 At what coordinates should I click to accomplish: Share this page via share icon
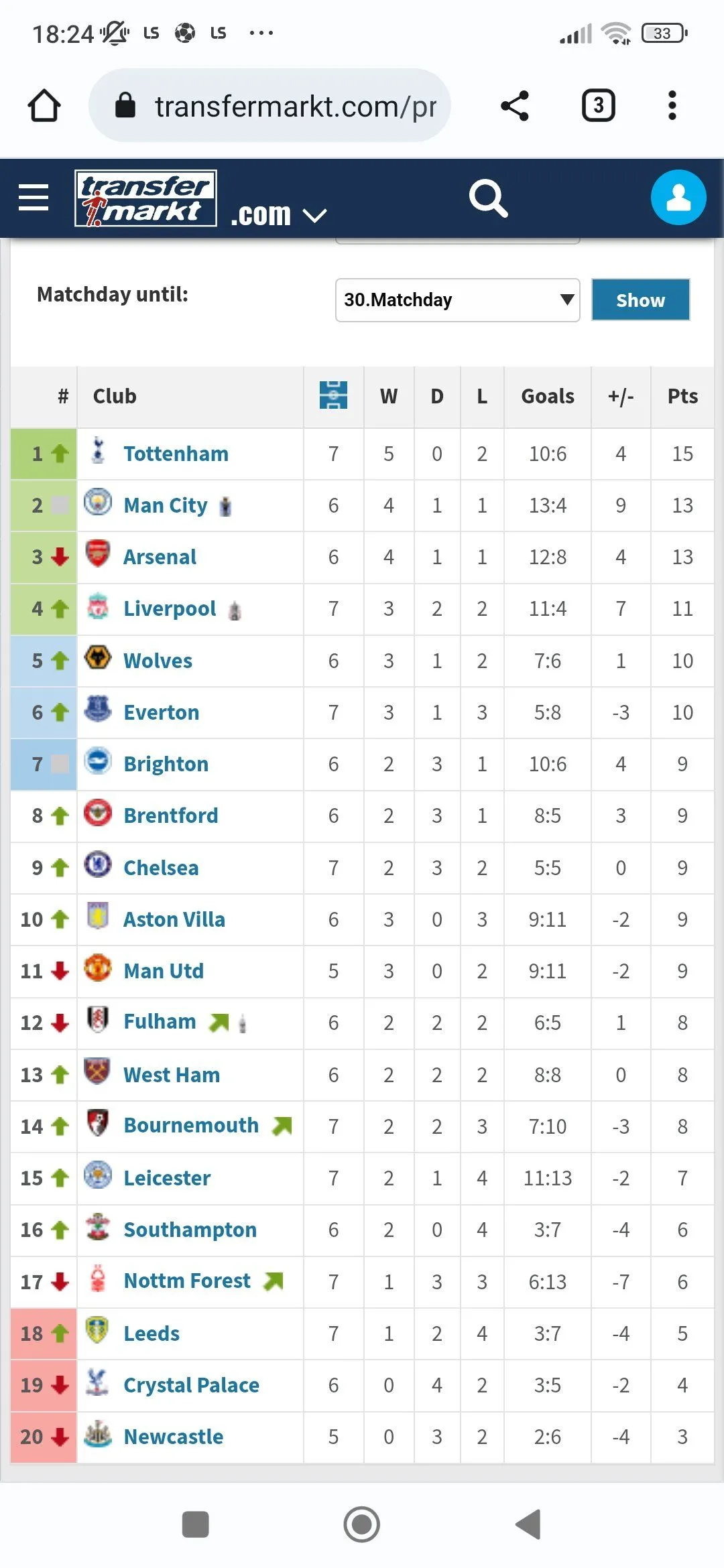[515, 106]
